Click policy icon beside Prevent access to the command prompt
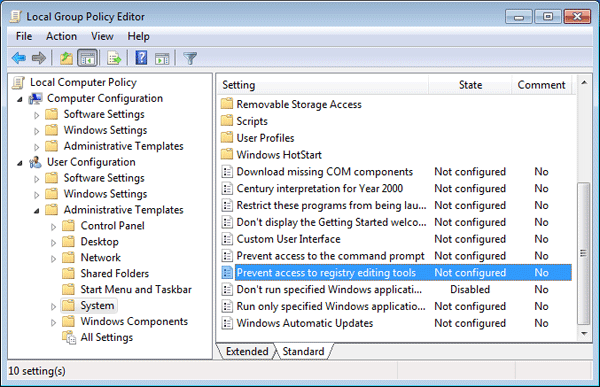 click(x=227, y=256)
